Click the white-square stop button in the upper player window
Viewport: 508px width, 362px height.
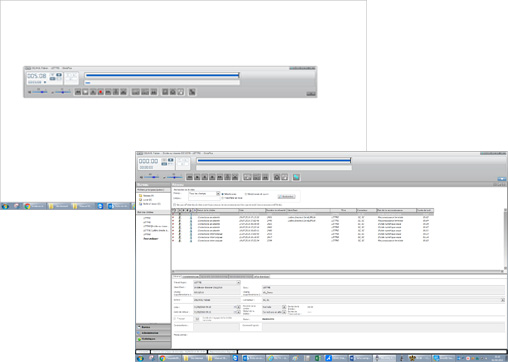(x=85, y=92)
